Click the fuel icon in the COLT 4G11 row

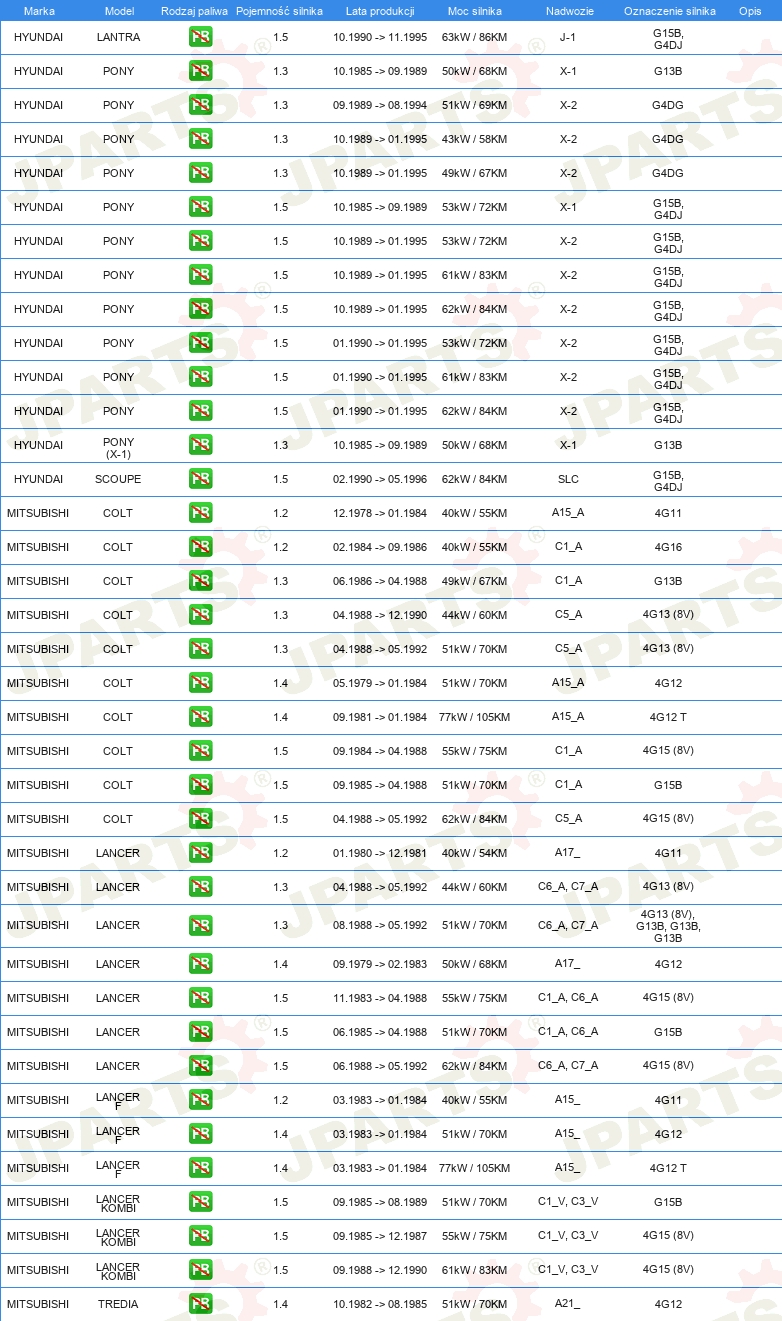click(x=201, y=513)
